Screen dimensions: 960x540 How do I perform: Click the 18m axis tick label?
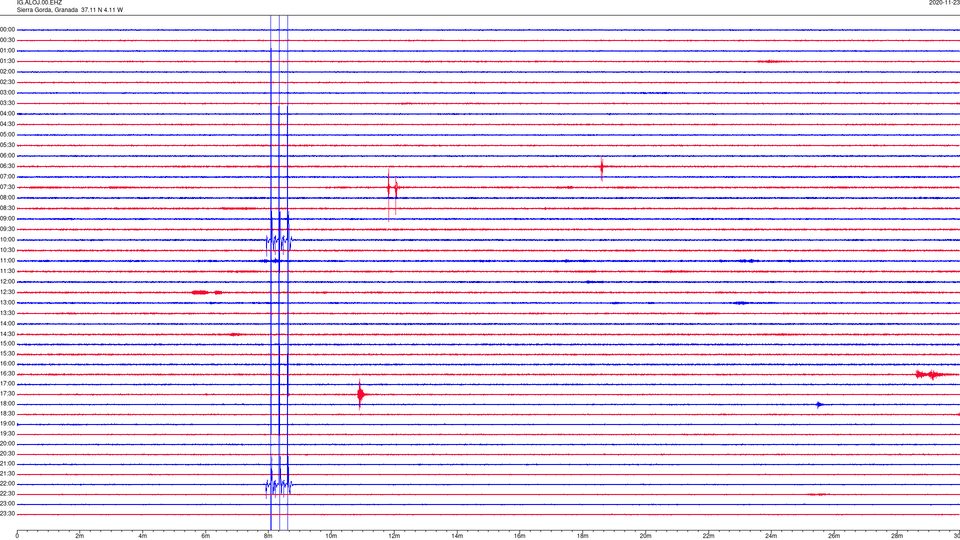(582, 536)
